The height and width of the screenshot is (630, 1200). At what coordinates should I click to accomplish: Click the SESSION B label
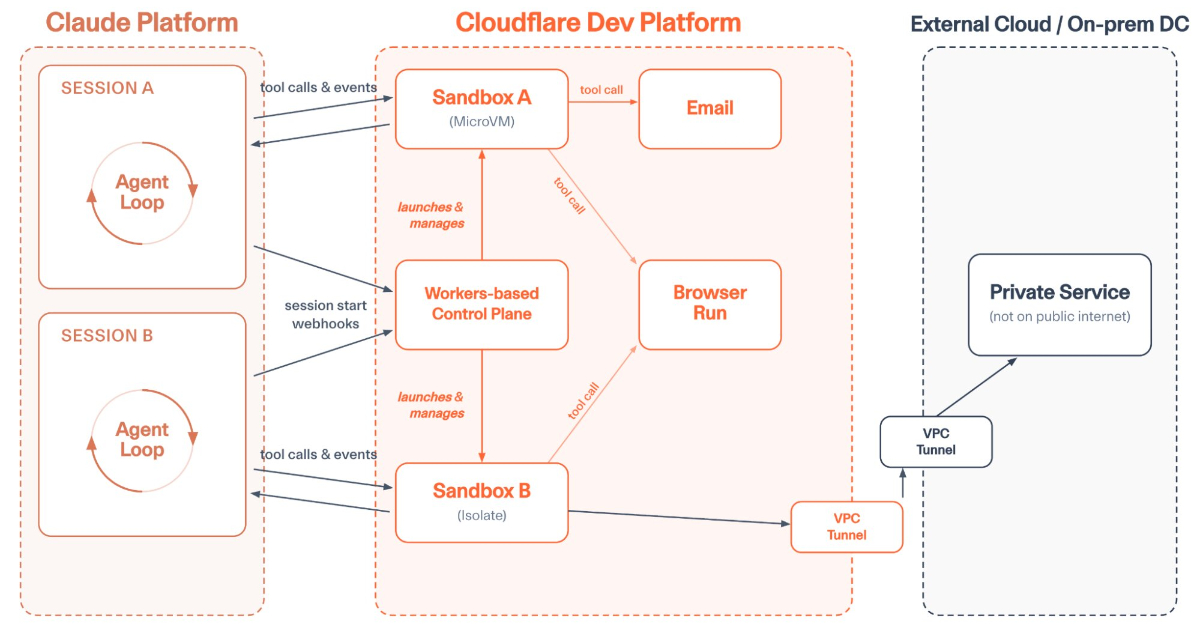click(107, 335)
